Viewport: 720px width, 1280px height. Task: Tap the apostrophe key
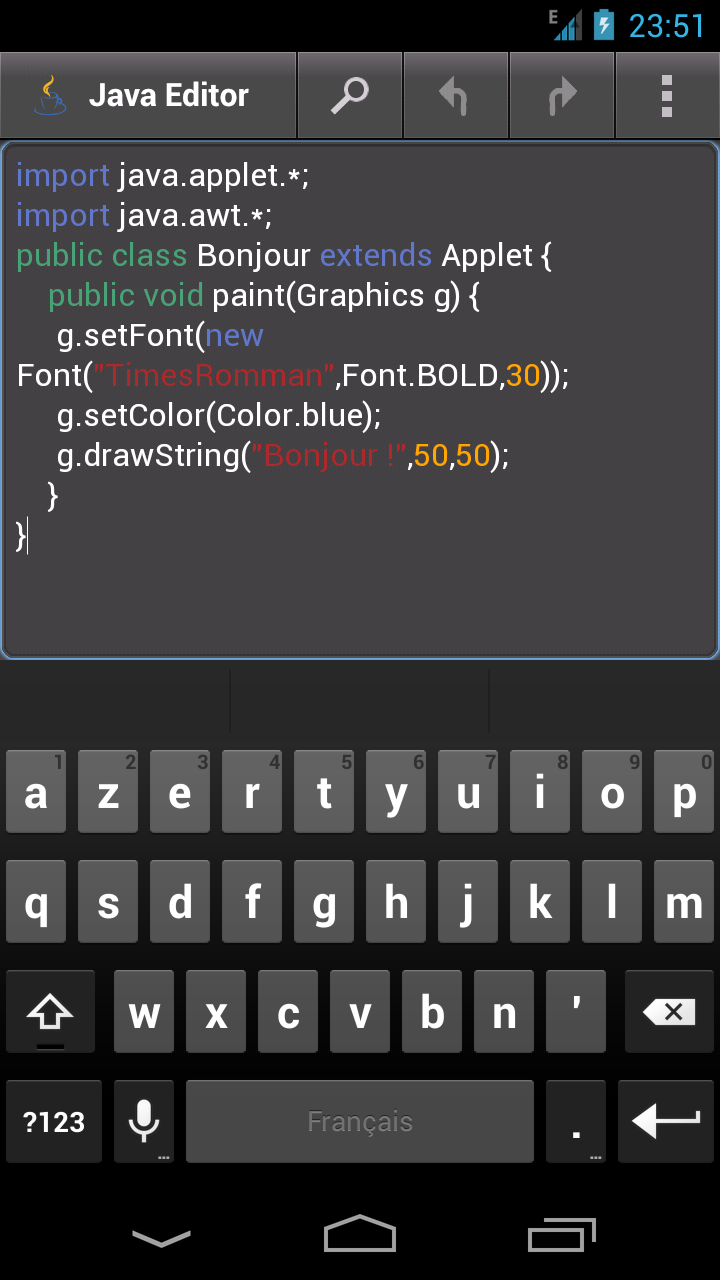(576, 1012)
